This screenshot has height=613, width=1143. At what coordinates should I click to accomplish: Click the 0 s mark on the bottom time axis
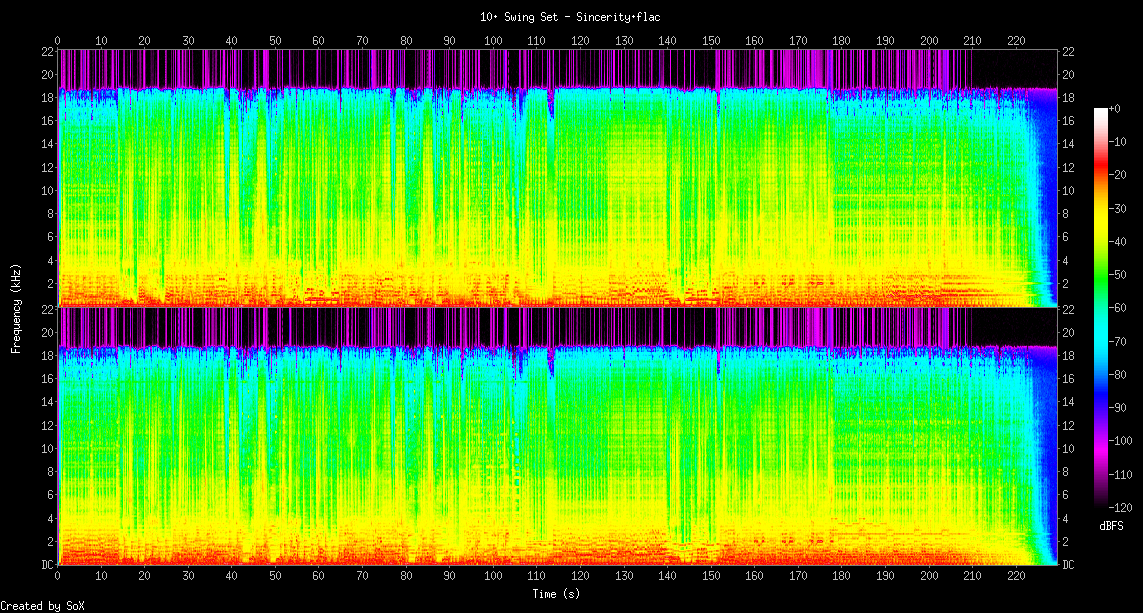(x=58, y=576)
